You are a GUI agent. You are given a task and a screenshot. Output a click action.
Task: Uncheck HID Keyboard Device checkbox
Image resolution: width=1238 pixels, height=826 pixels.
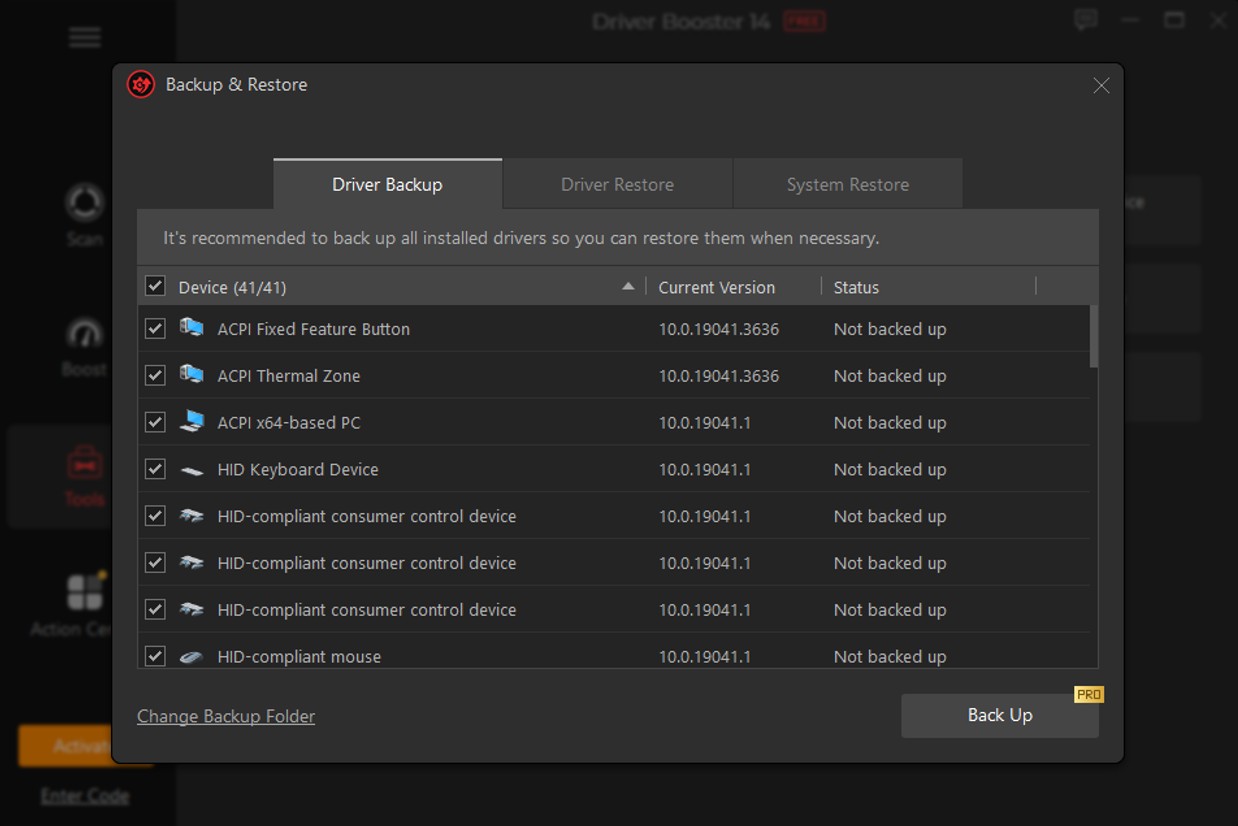point(155,469)
